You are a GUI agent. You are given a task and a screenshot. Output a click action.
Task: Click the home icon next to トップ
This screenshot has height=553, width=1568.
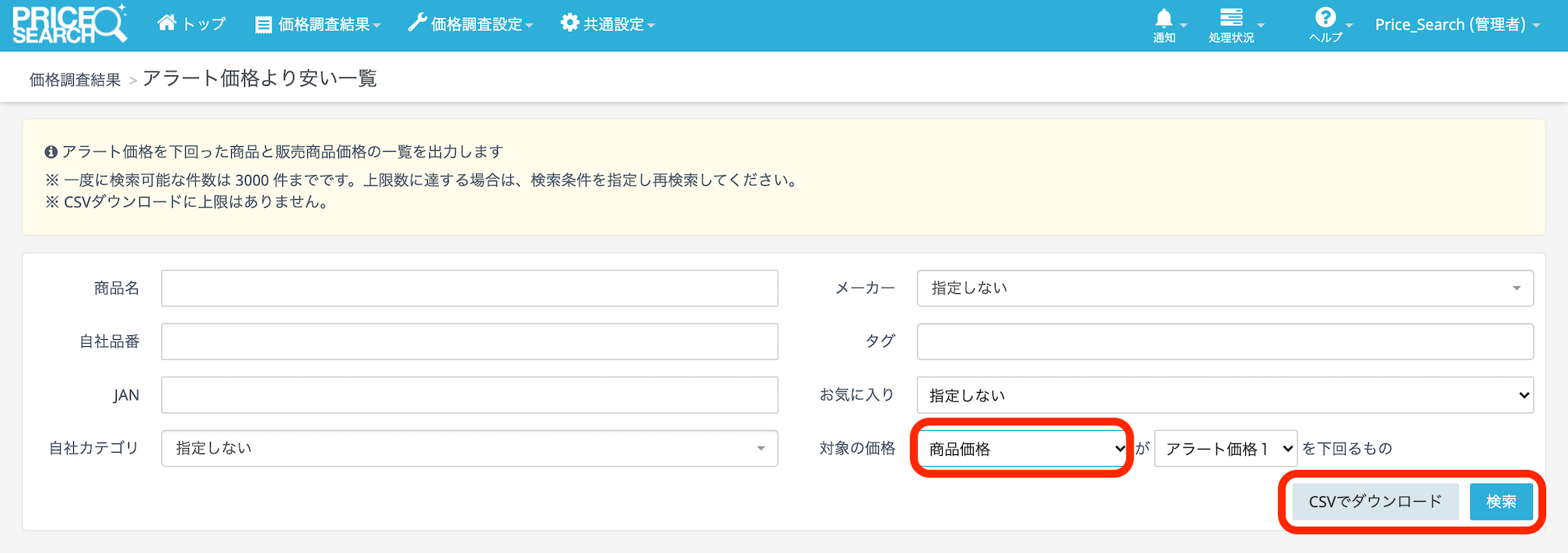166,23
